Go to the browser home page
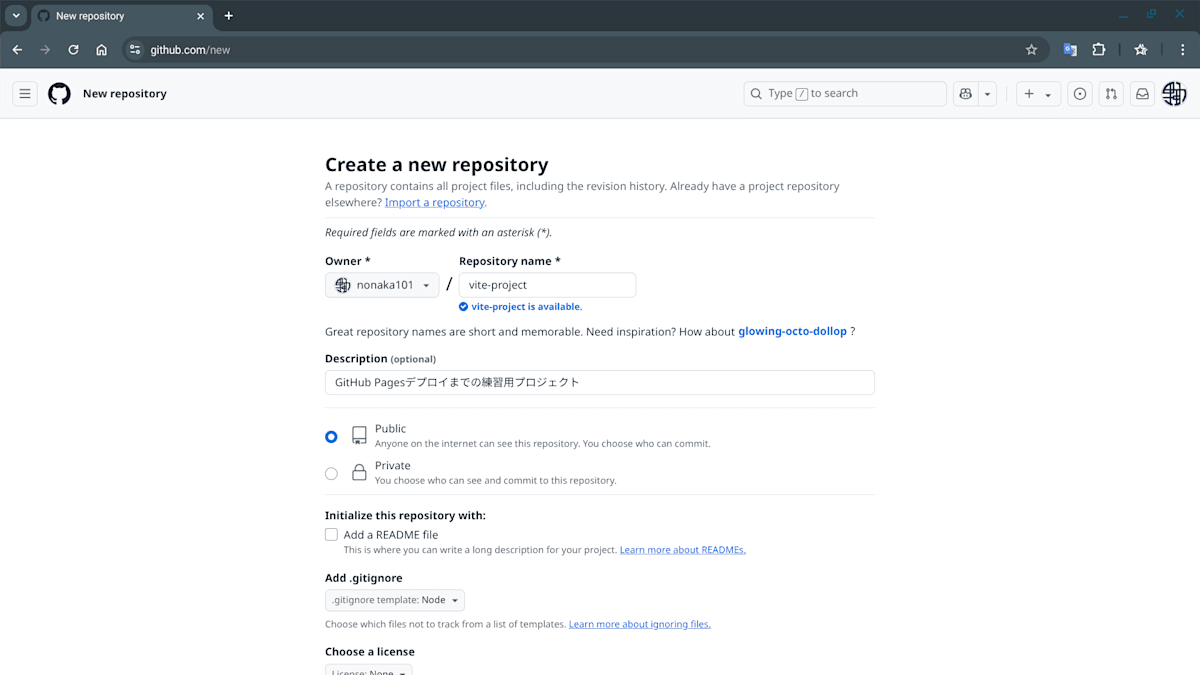 pyautogui.click(x=101, y=50)
